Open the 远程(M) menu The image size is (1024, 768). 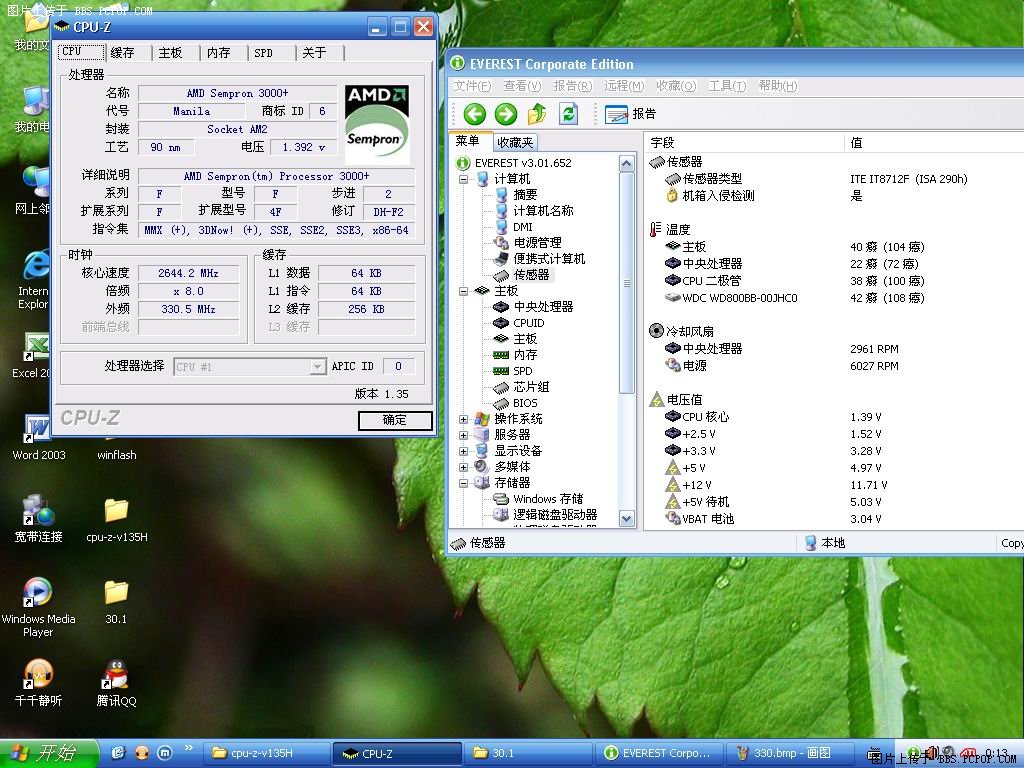pyautogui.click(x=624, y=86)
